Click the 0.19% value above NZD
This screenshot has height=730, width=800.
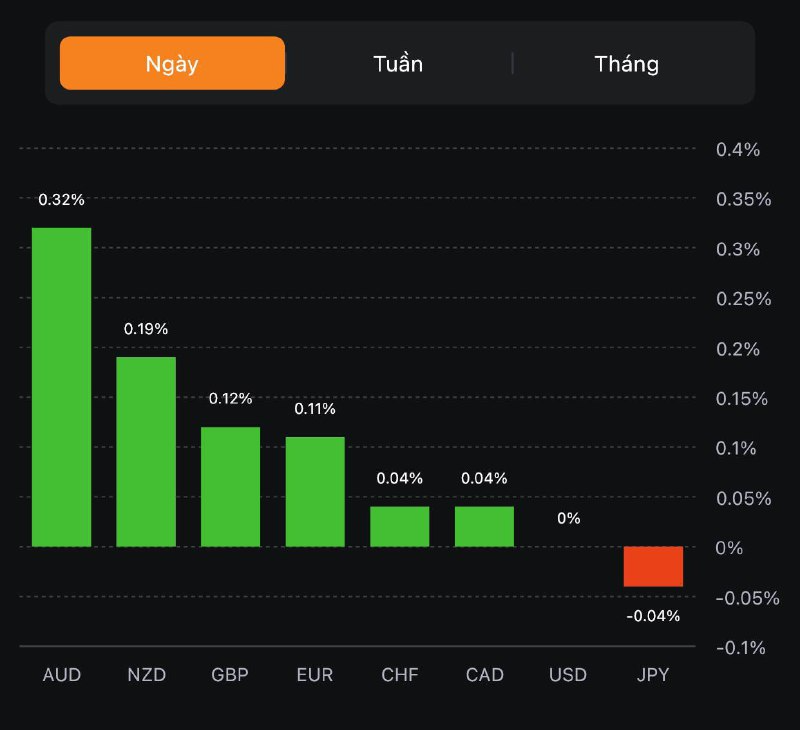tap(146, 329)
